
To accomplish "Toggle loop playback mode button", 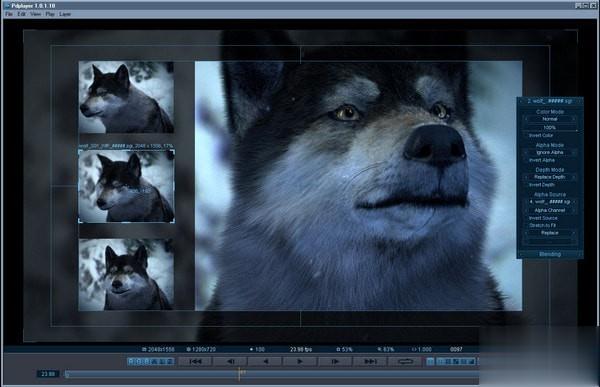I will coord(405,361).
